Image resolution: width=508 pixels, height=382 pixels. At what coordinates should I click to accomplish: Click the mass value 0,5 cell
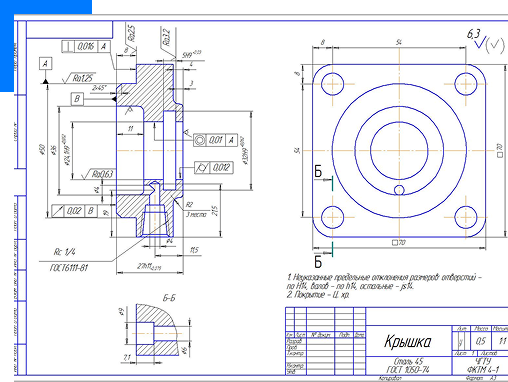480,341
